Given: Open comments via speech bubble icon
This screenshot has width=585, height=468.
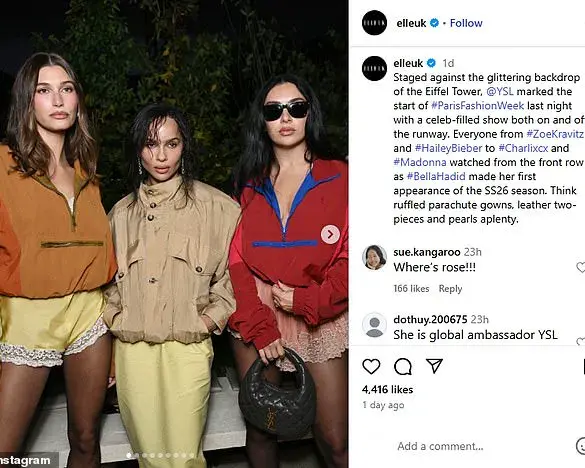Looking at the screenshot, I should click(x=403, y=366).
